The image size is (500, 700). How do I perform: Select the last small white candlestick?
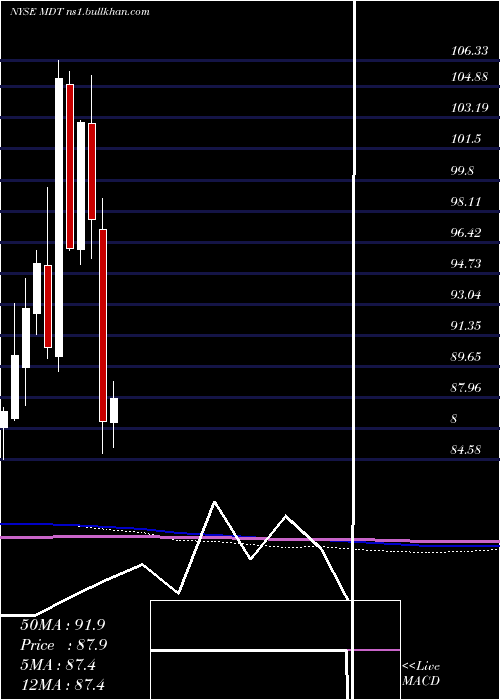click(x=114, y=411)
